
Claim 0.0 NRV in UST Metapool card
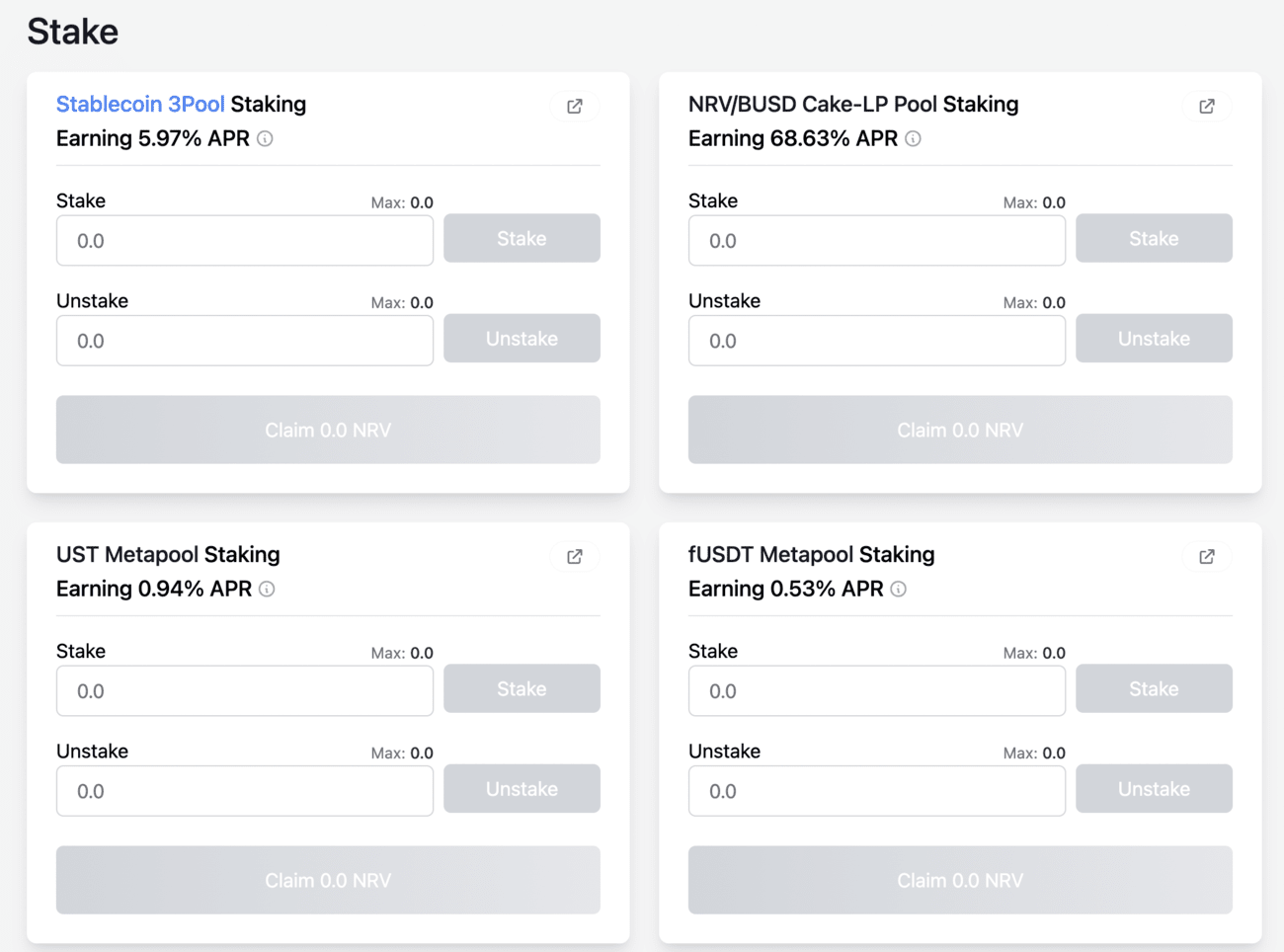pyautogui.click(x=328, y=880)
